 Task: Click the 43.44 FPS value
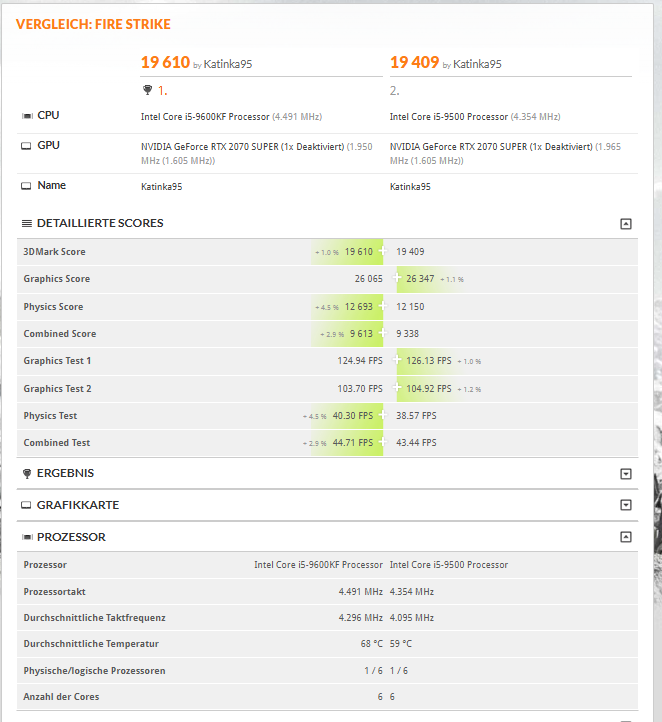click(416, 443)
